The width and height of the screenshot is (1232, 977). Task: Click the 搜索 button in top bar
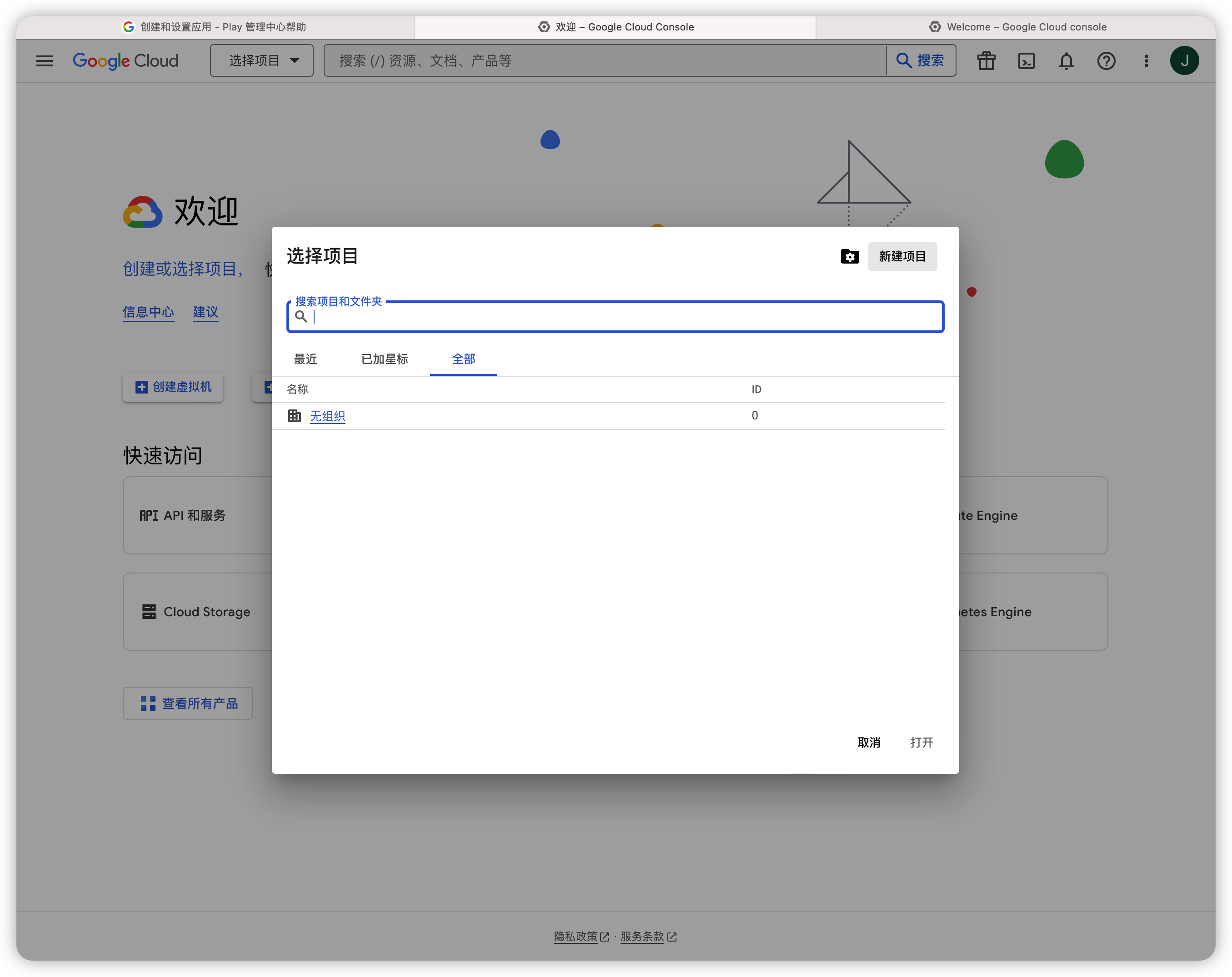pyautogui.click(x=921, y=60)
